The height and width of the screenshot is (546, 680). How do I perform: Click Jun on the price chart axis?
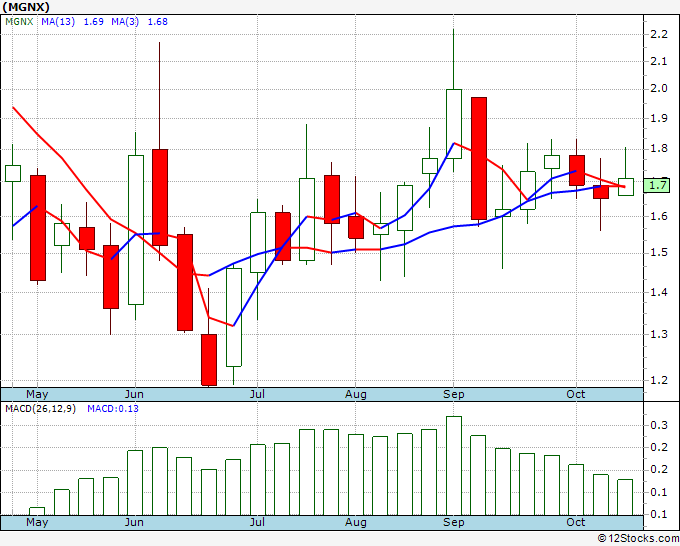coord(134,394)
